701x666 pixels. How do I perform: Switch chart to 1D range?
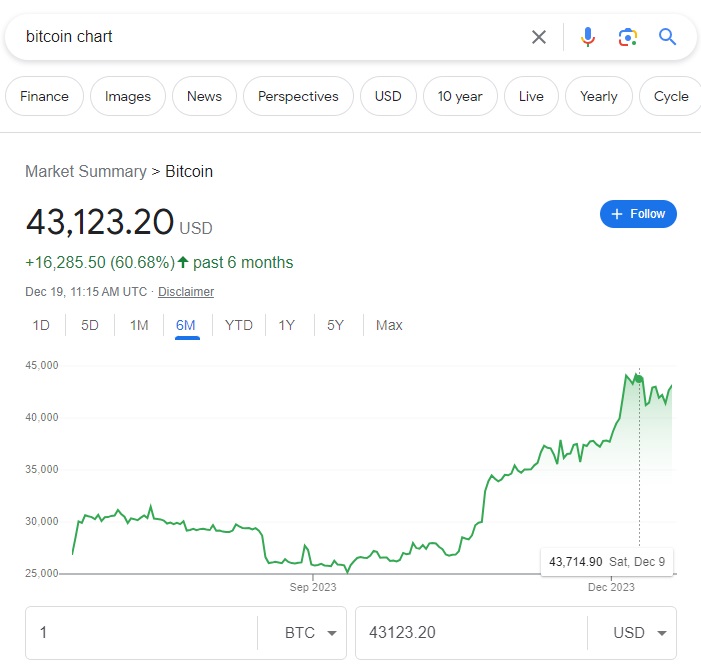coord(41,325)
